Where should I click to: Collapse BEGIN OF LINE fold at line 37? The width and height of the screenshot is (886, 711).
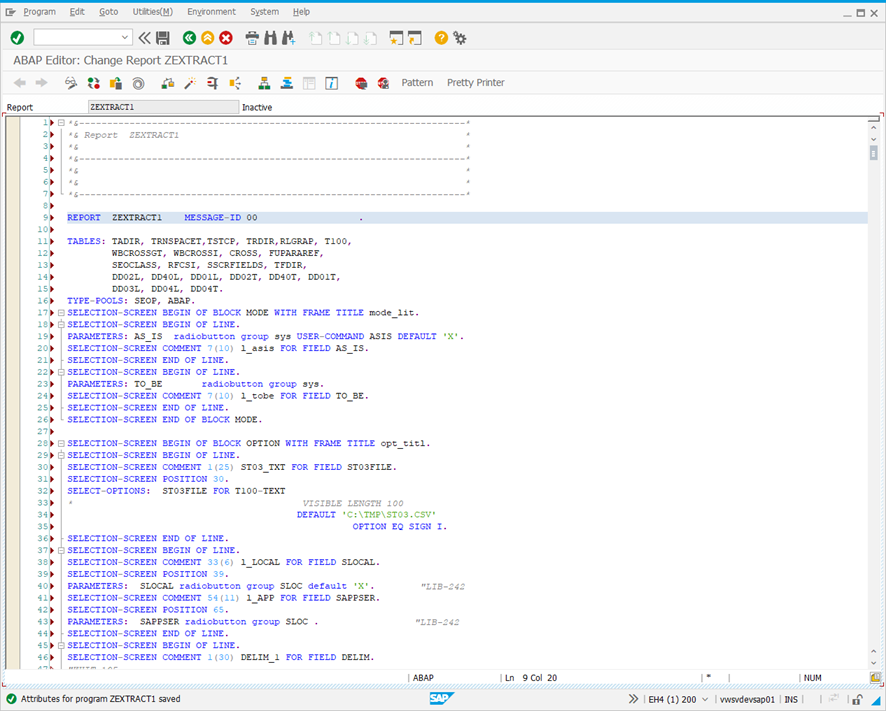61,550
